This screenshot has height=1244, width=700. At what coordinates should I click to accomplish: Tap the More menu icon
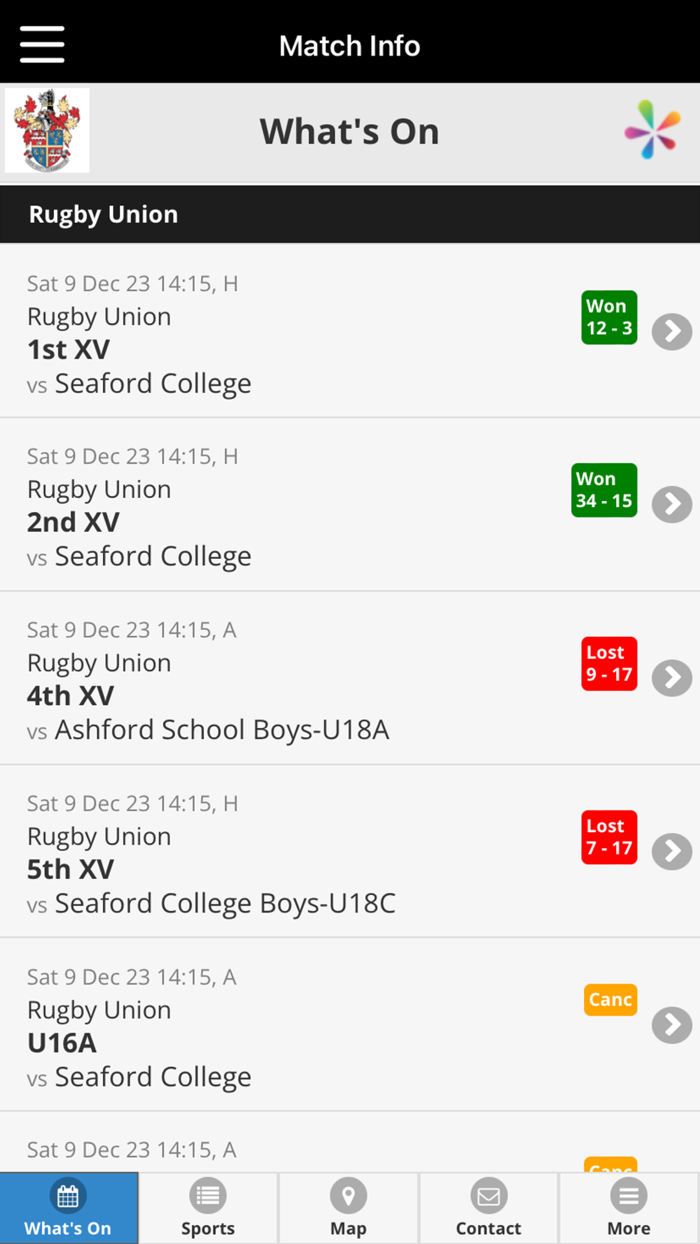[x=629, y=1196]
